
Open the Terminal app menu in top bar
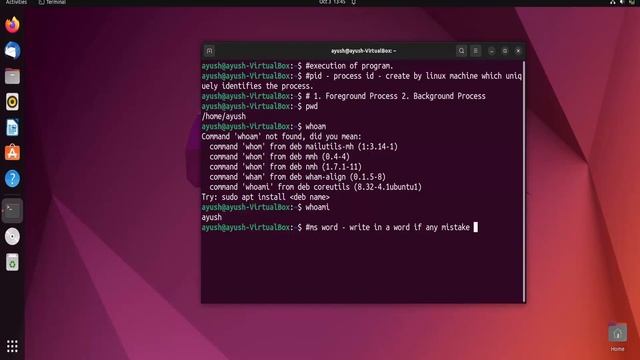52,2
